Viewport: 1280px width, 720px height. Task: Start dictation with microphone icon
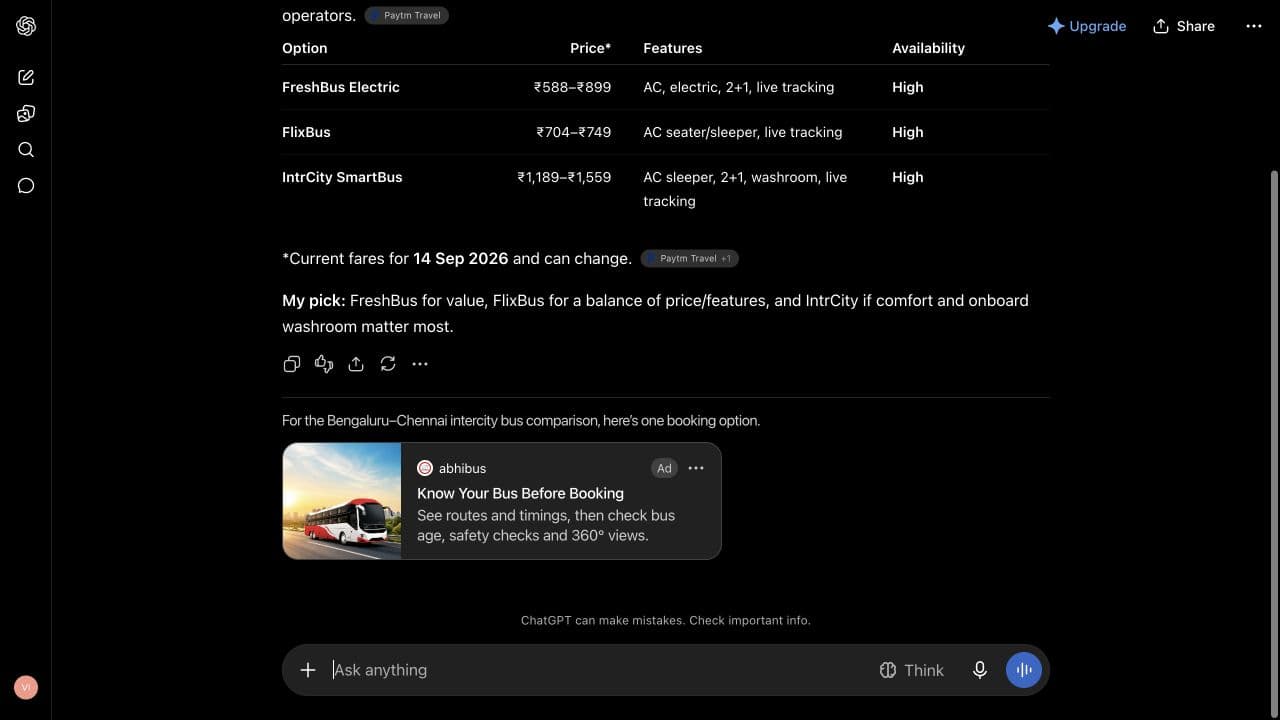coord(980,670)
